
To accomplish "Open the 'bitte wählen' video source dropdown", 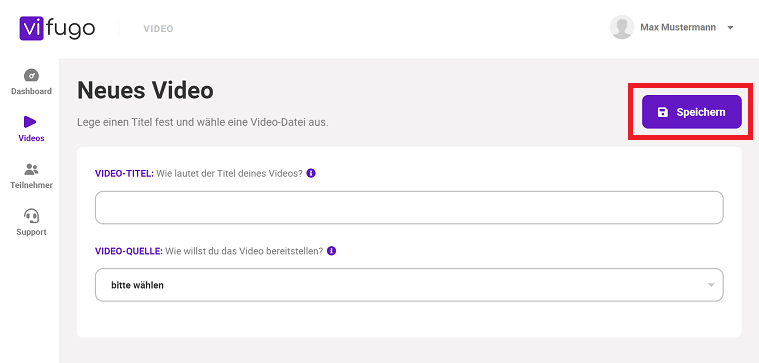I will point(409,285).
